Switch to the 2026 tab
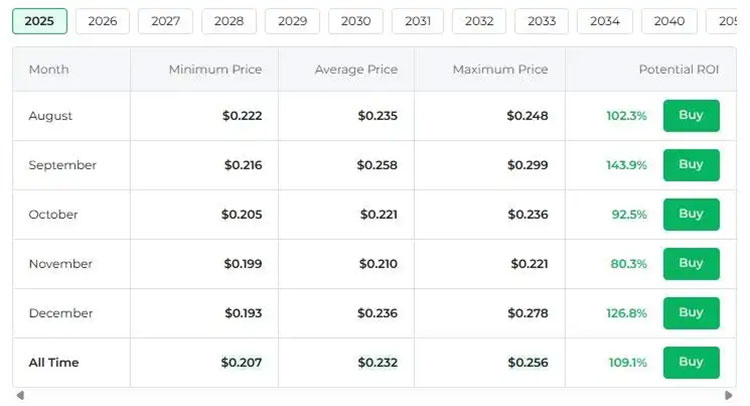This screenshot has width=750, height=406. 102,21
